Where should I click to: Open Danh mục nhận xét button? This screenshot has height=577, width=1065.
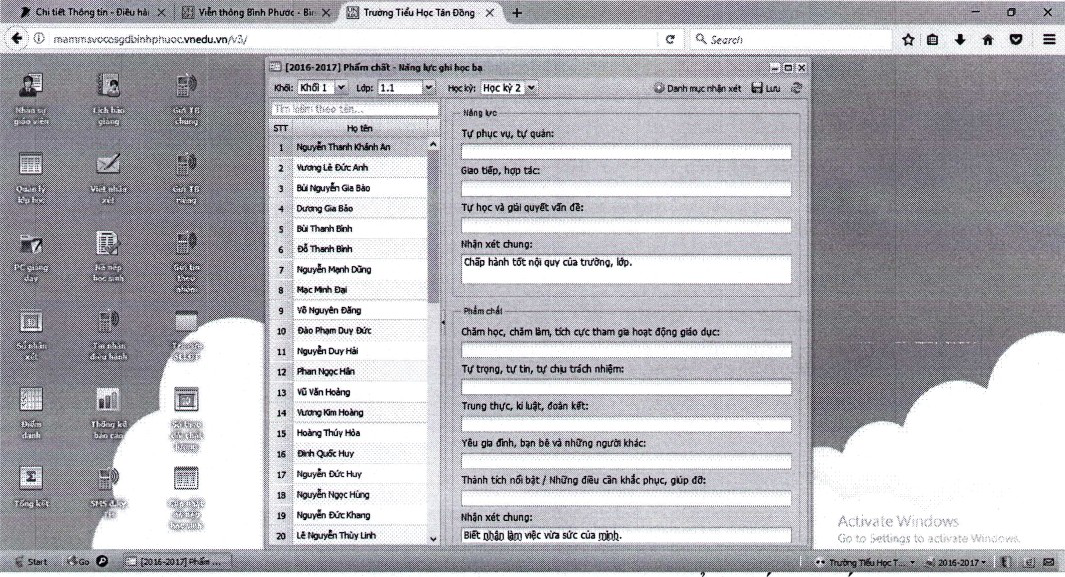pos(698,88)
